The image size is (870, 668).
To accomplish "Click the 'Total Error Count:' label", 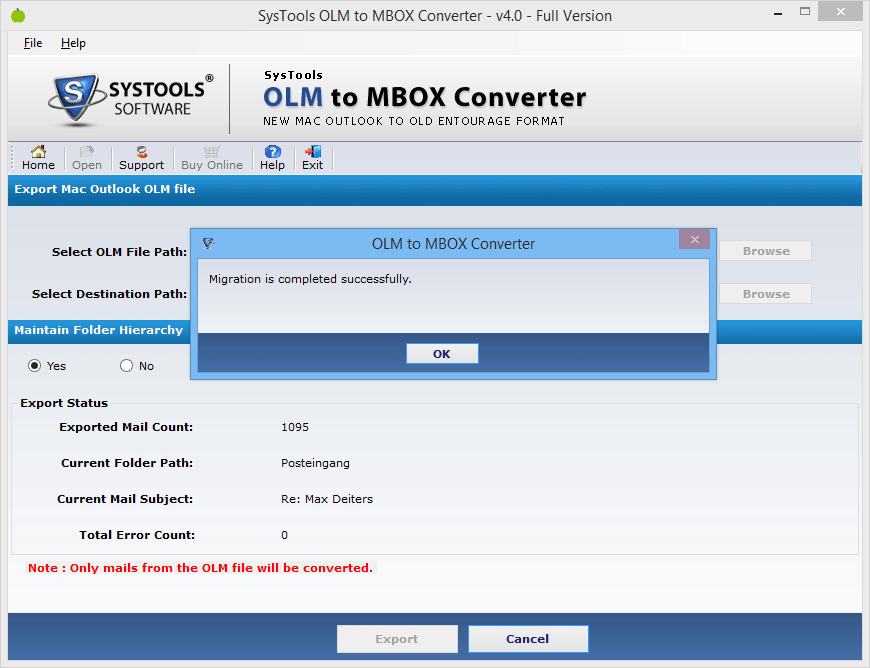I will point(137,535).
